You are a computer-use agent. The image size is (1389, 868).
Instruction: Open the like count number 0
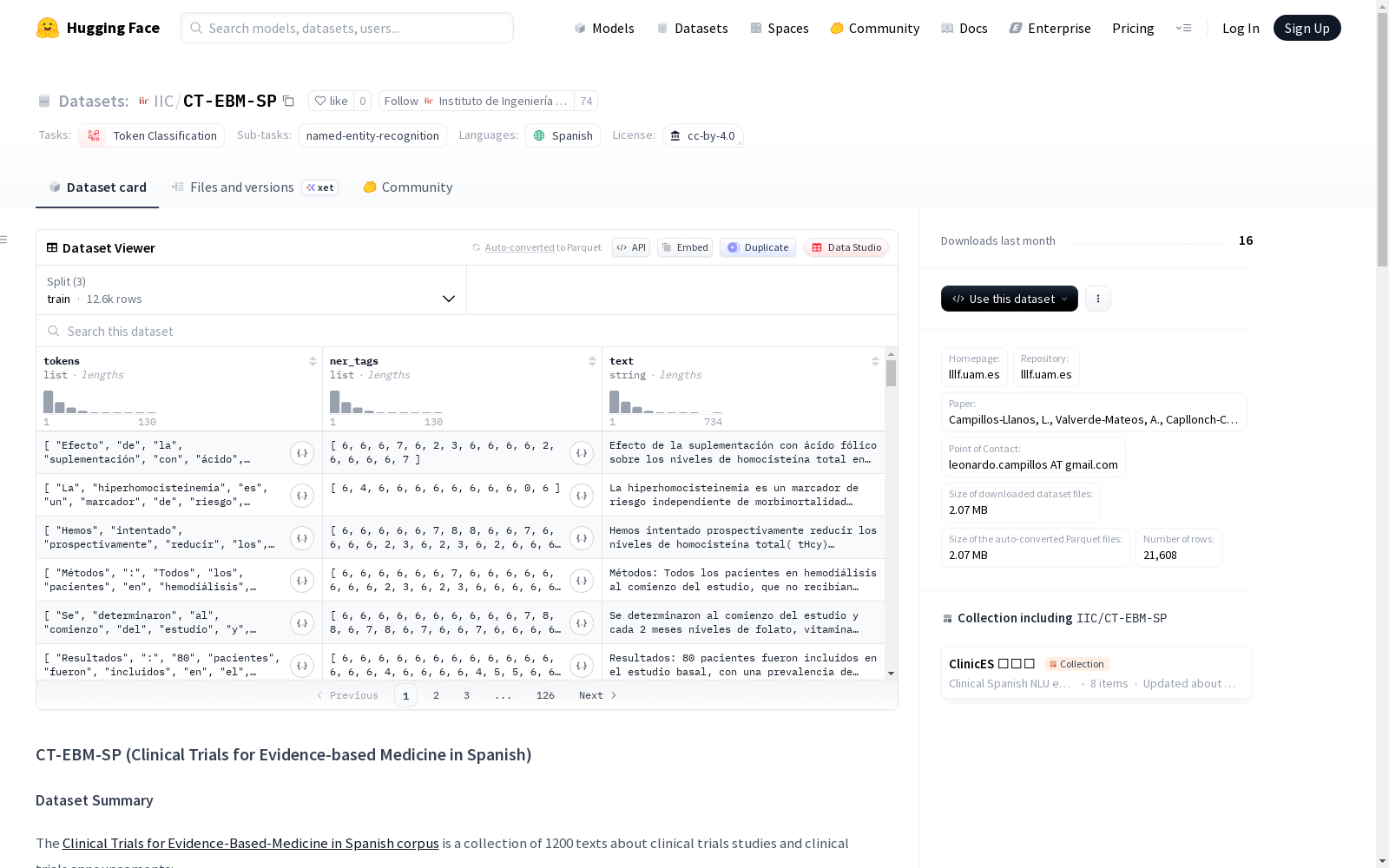363,101
